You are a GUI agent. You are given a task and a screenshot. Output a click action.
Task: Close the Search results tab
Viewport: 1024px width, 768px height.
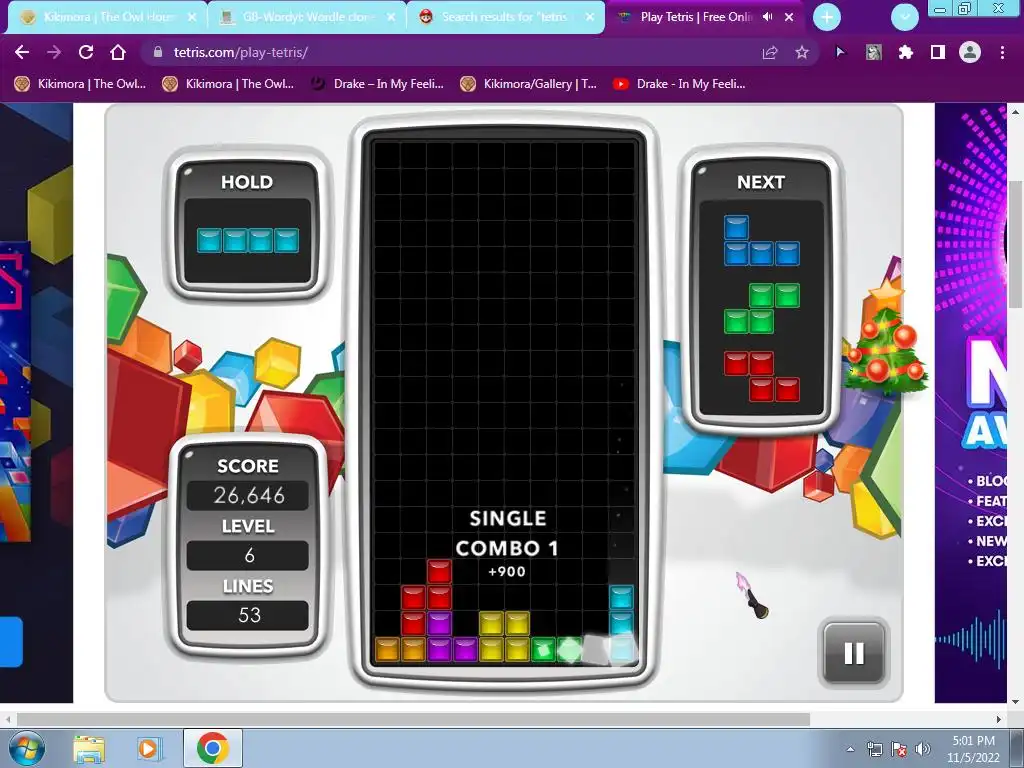tap(590, 17)
